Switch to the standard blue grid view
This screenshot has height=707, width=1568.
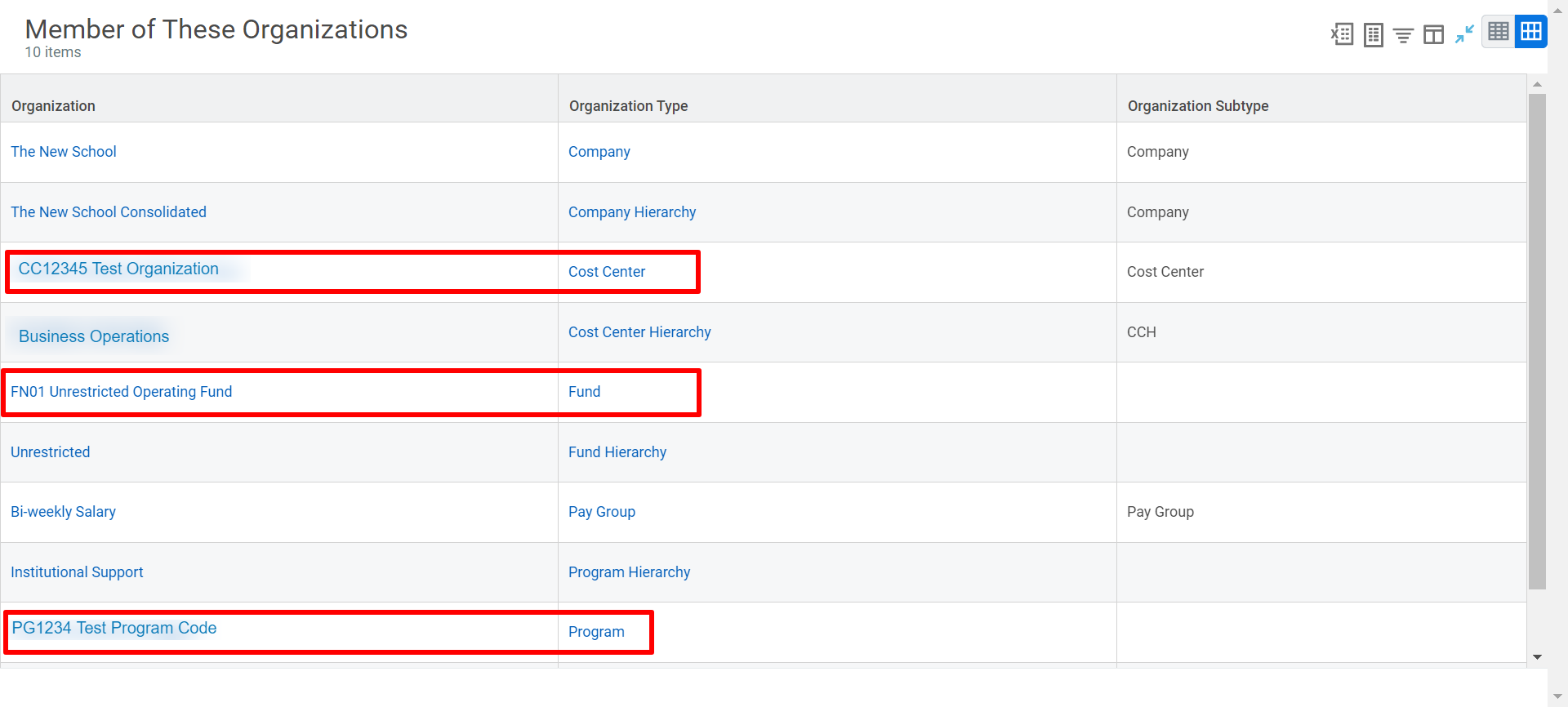point(1531,32)
